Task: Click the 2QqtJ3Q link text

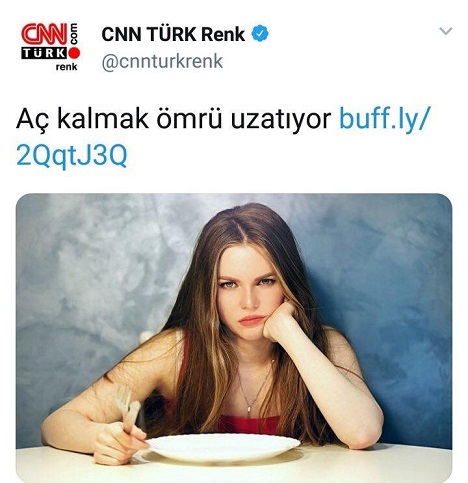Action: coord(72,156)
